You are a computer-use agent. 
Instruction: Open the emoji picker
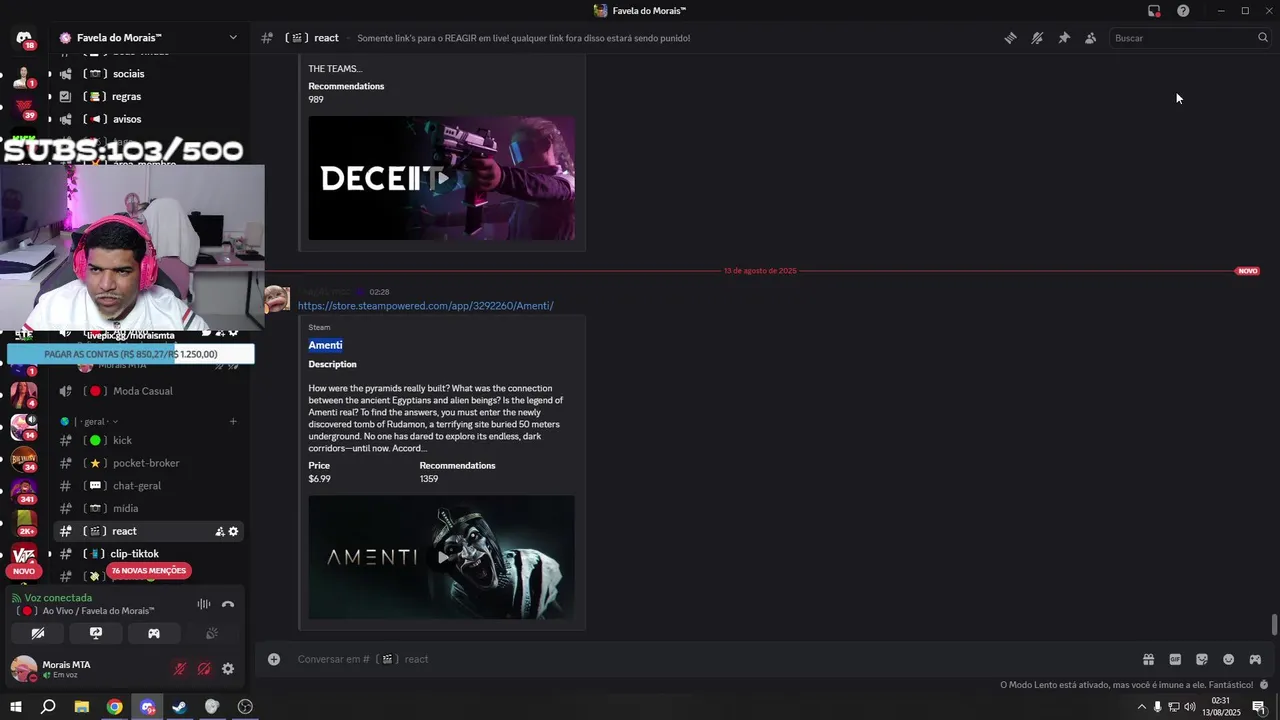click(1229, 659)
